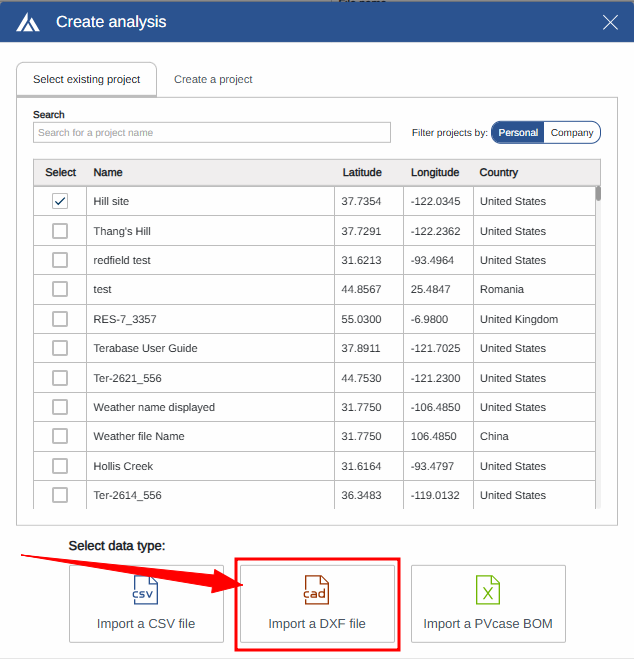
Task: Click the project list scrollbar thumb
Action: tap(598, 193)
